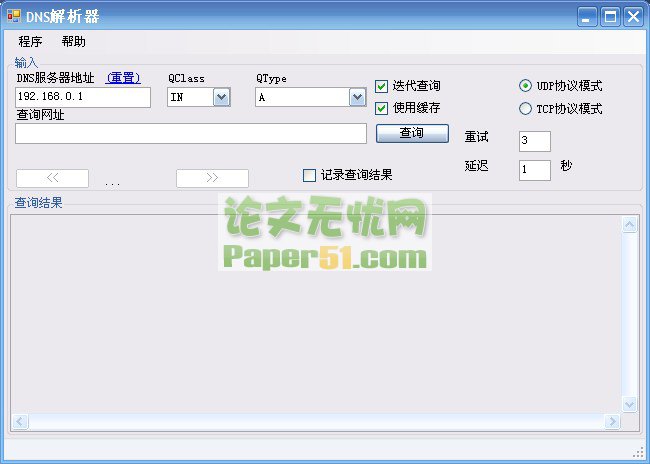650x464 pixels.
Task: Expand the QType dropdown arrow
Action: (357, 97)
